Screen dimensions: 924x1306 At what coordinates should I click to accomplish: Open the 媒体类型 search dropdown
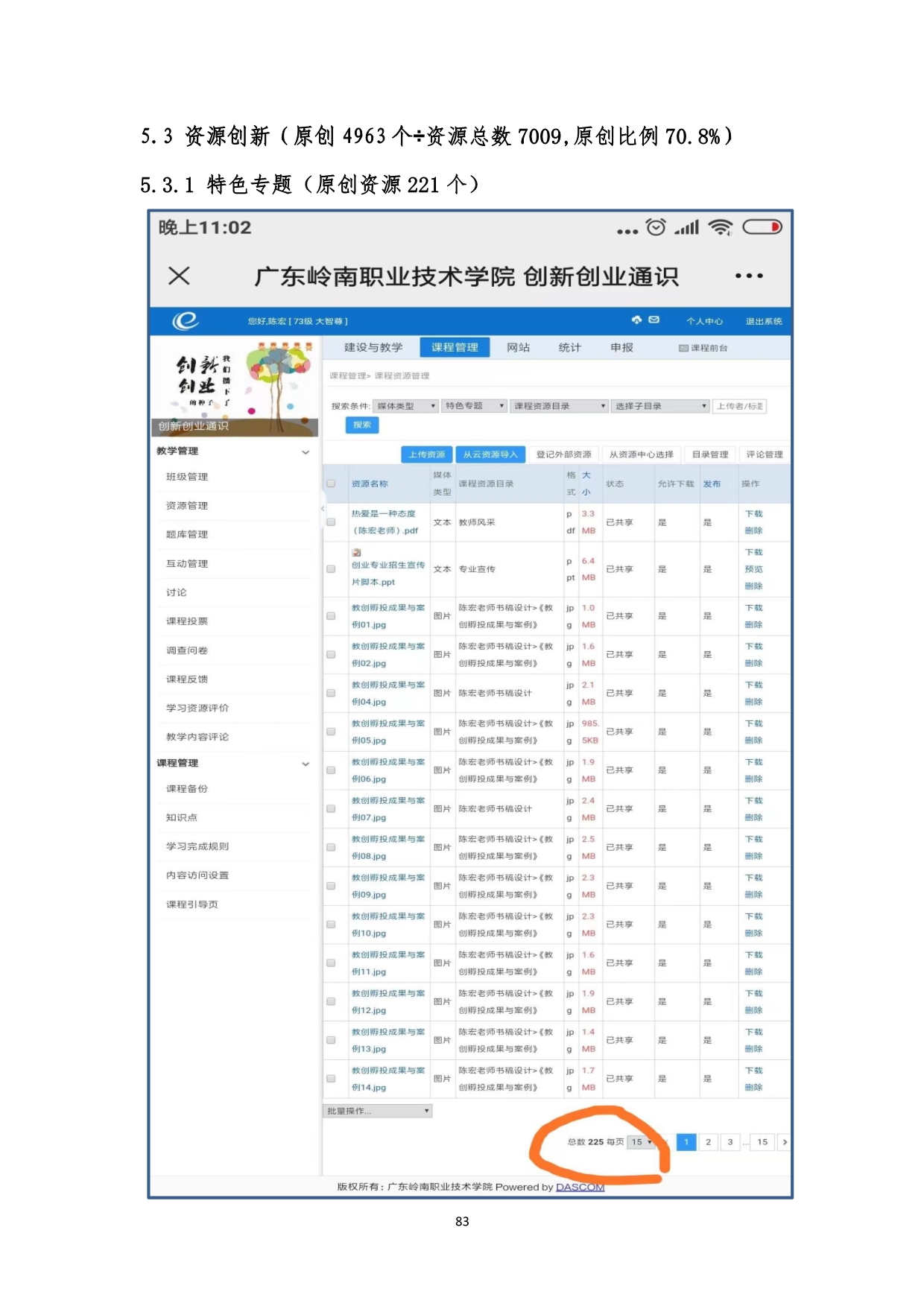405,406
